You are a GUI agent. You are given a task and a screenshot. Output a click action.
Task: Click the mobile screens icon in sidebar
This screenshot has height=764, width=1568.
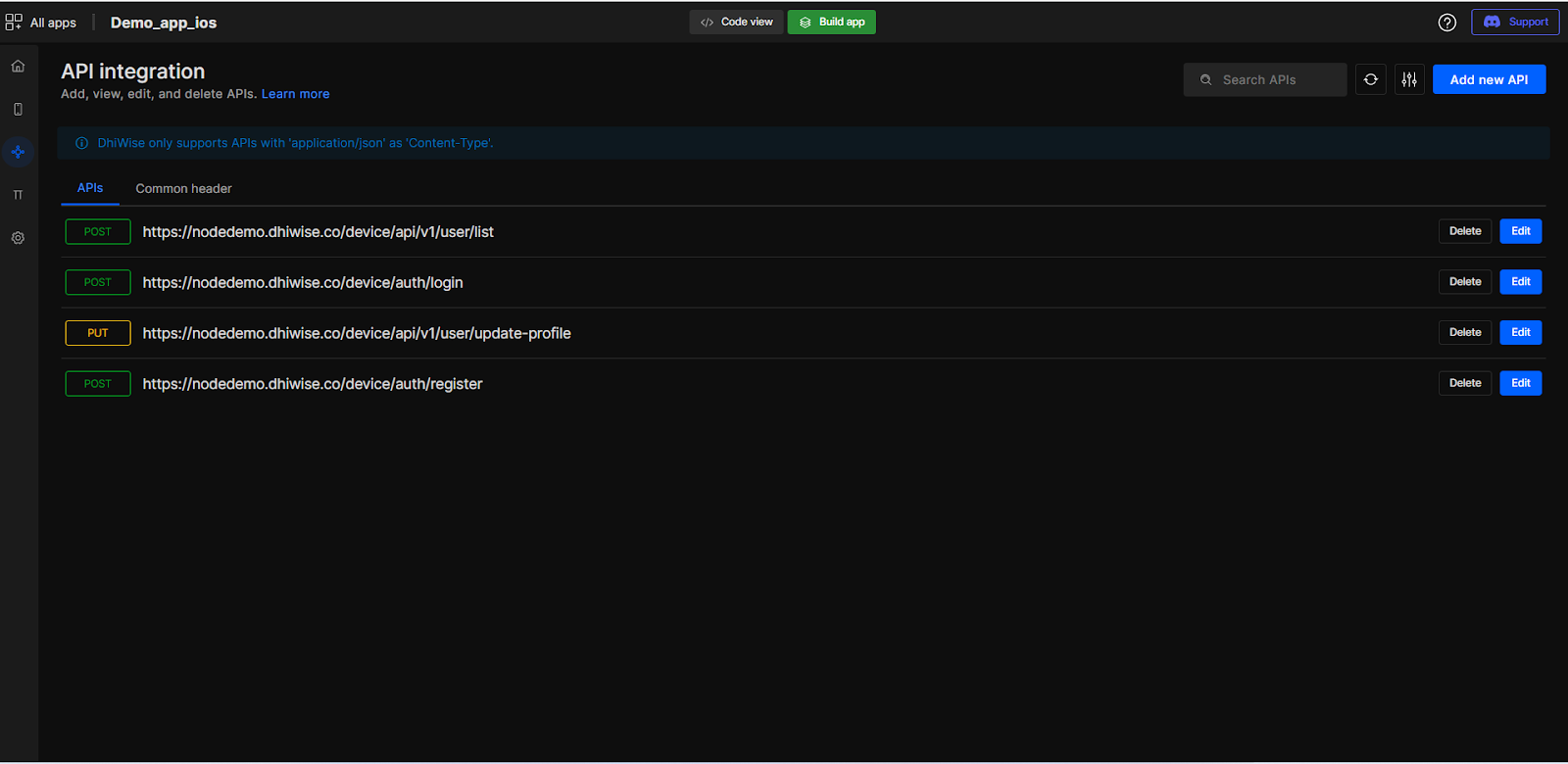[x=18, y=110]
